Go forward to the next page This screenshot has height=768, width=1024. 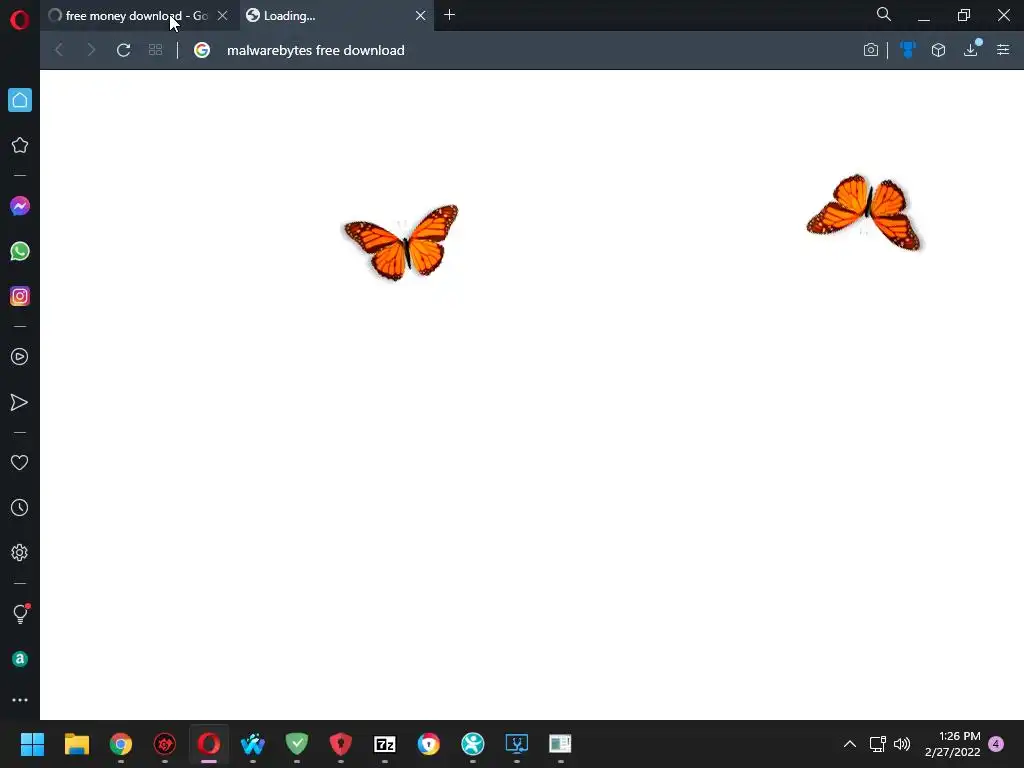click(x=91, y=50)
